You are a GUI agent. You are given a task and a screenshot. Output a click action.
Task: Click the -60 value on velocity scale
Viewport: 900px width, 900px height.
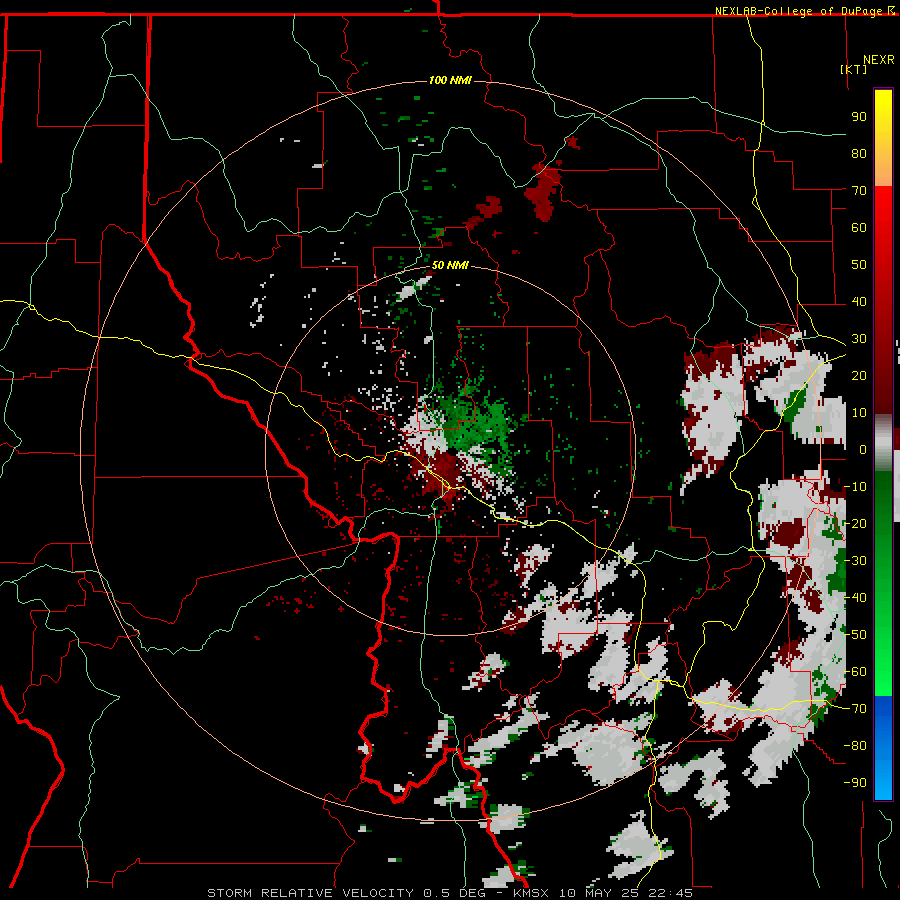(855, 672)
